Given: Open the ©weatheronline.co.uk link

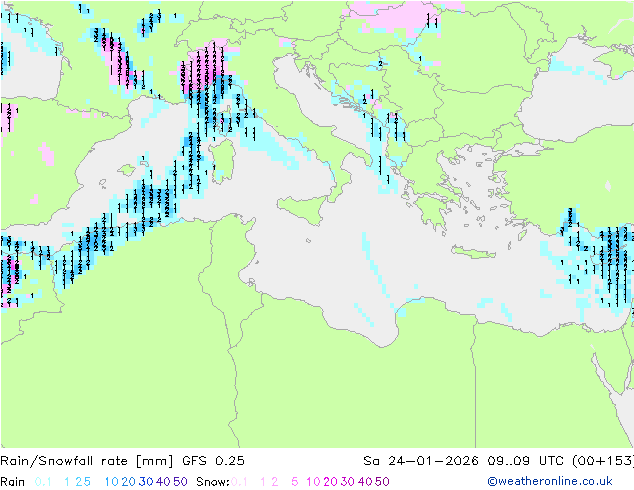Looking at the screenshot, I should click(x=550, y=482).
